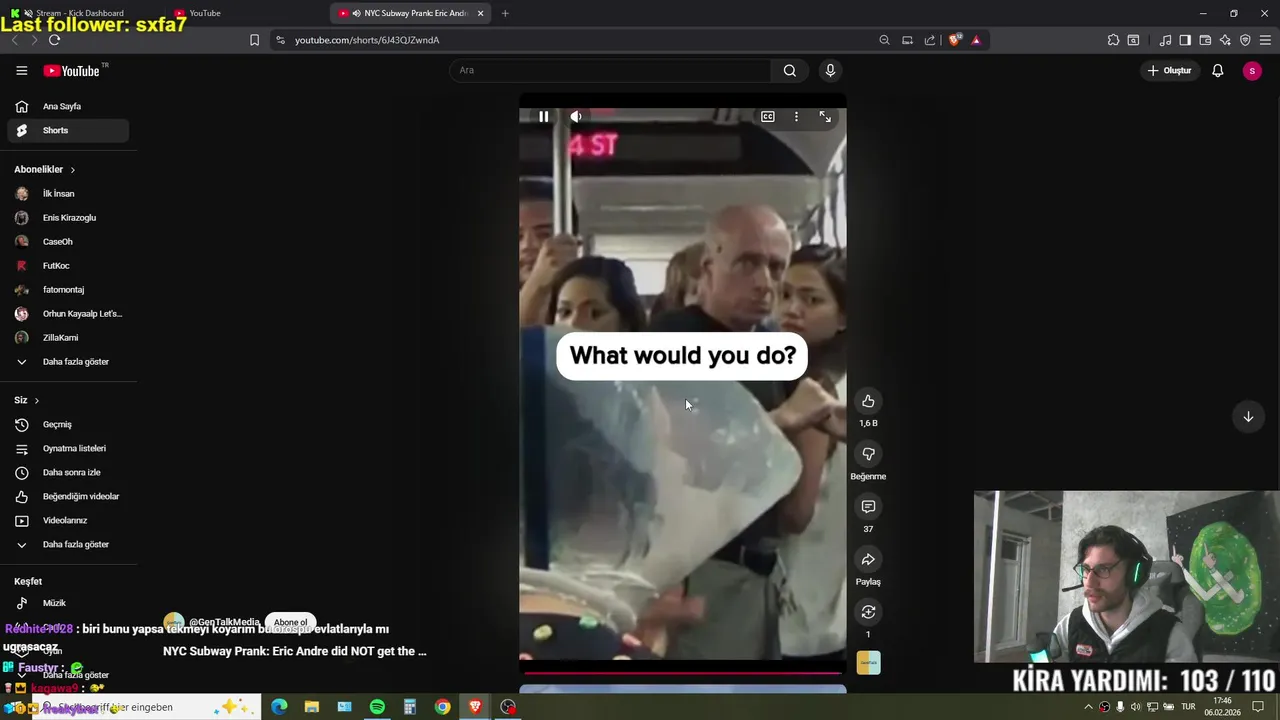
Task: Toggle closed captions on the Short
Action: [x=768, y=117]
